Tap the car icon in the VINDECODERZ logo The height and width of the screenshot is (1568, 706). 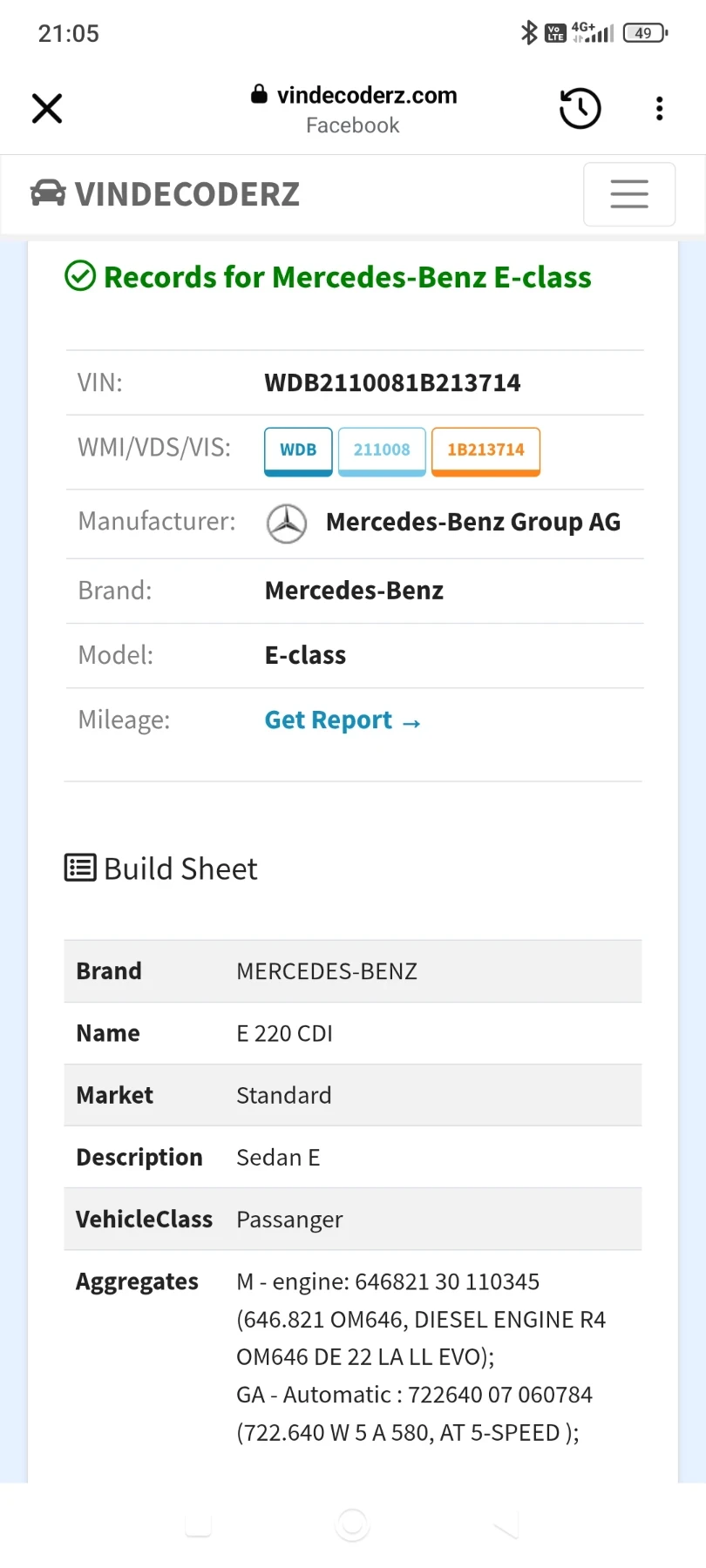tap(48, 193)
